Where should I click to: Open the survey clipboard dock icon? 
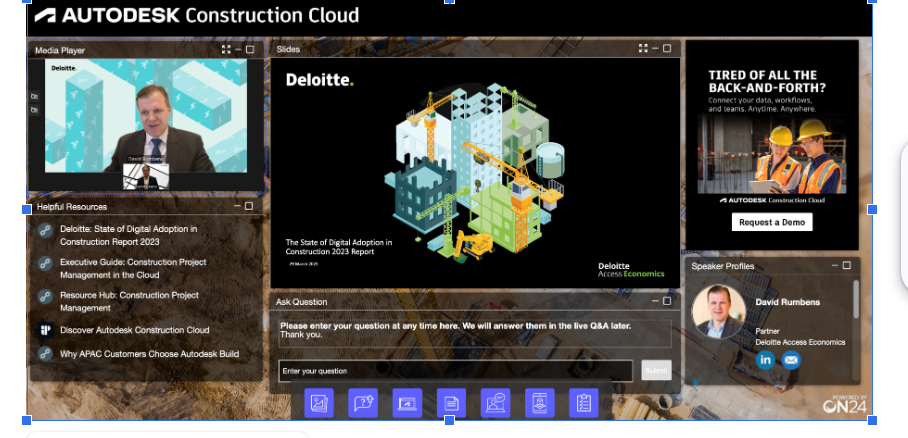(x=584, y=403)
